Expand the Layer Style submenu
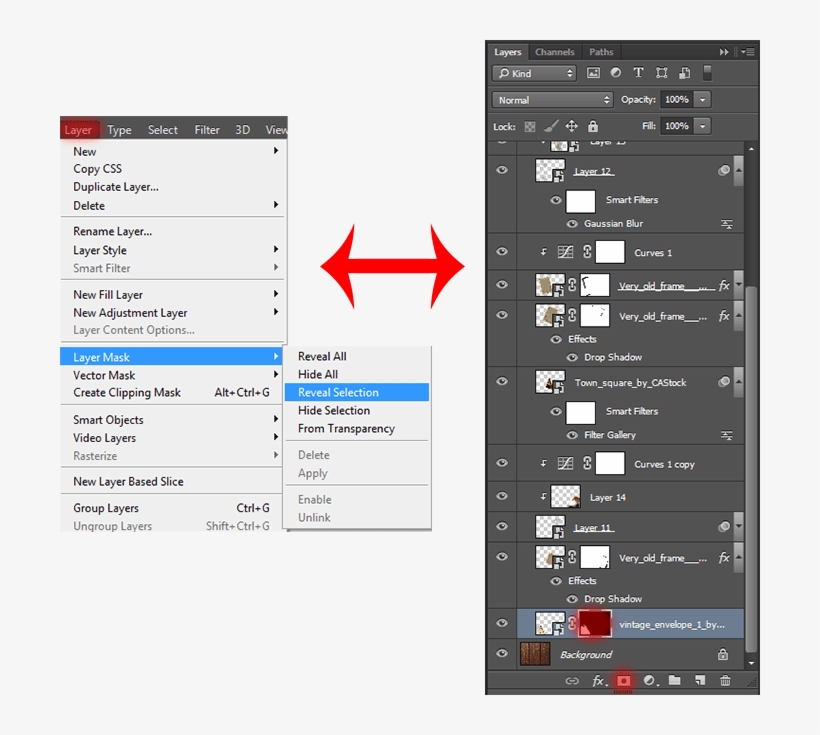The width and height of the screenshot is (820, 735). pos(276,250)
